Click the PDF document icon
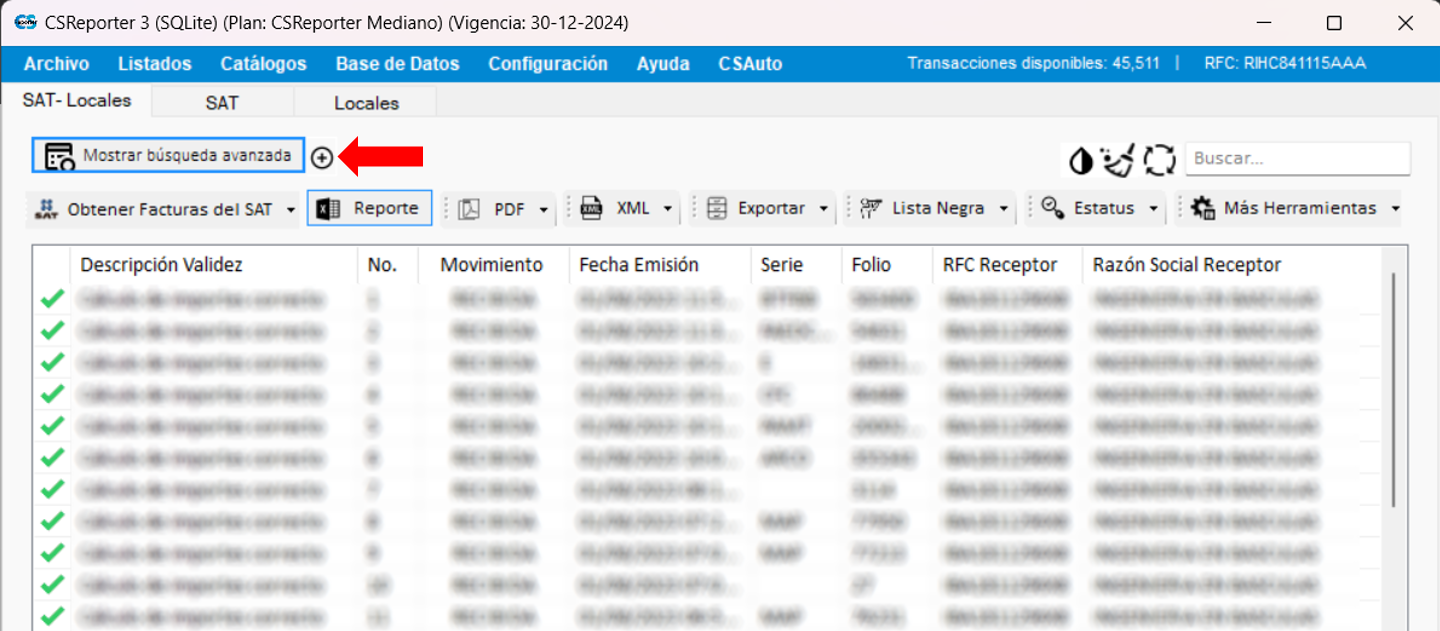 469,209
